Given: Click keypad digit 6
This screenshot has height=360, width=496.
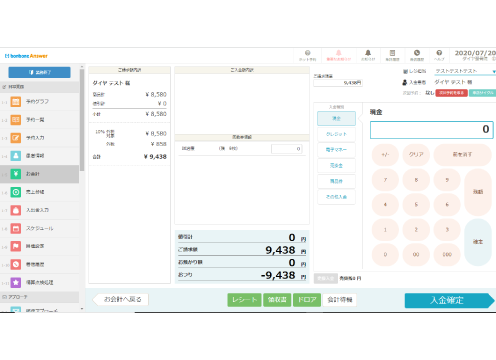Looking at the screenshot, I should [x=447, y=205].
